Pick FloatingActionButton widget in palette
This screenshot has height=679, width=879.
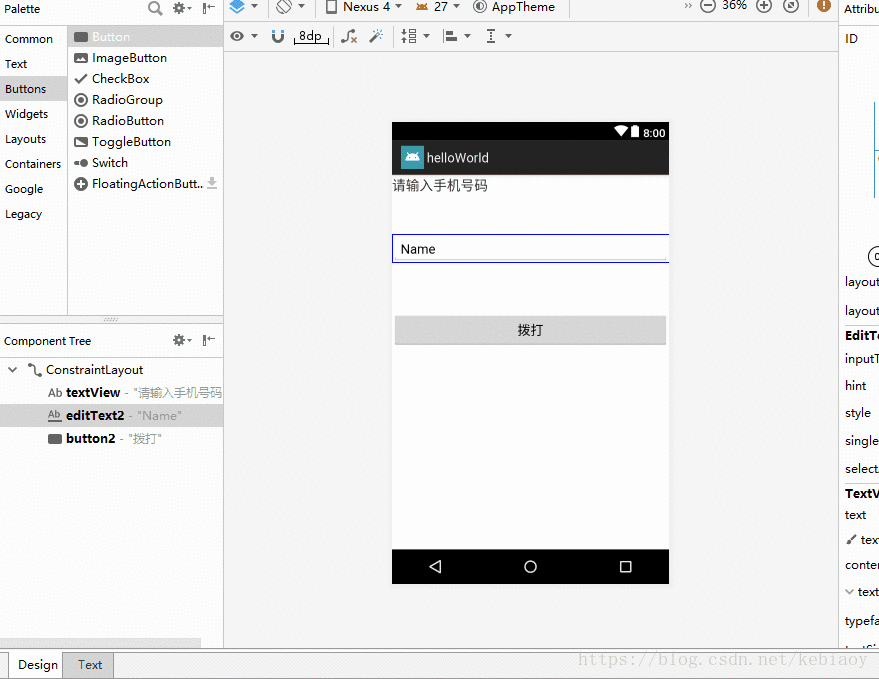pyautogui.click(x=146, y=184)
